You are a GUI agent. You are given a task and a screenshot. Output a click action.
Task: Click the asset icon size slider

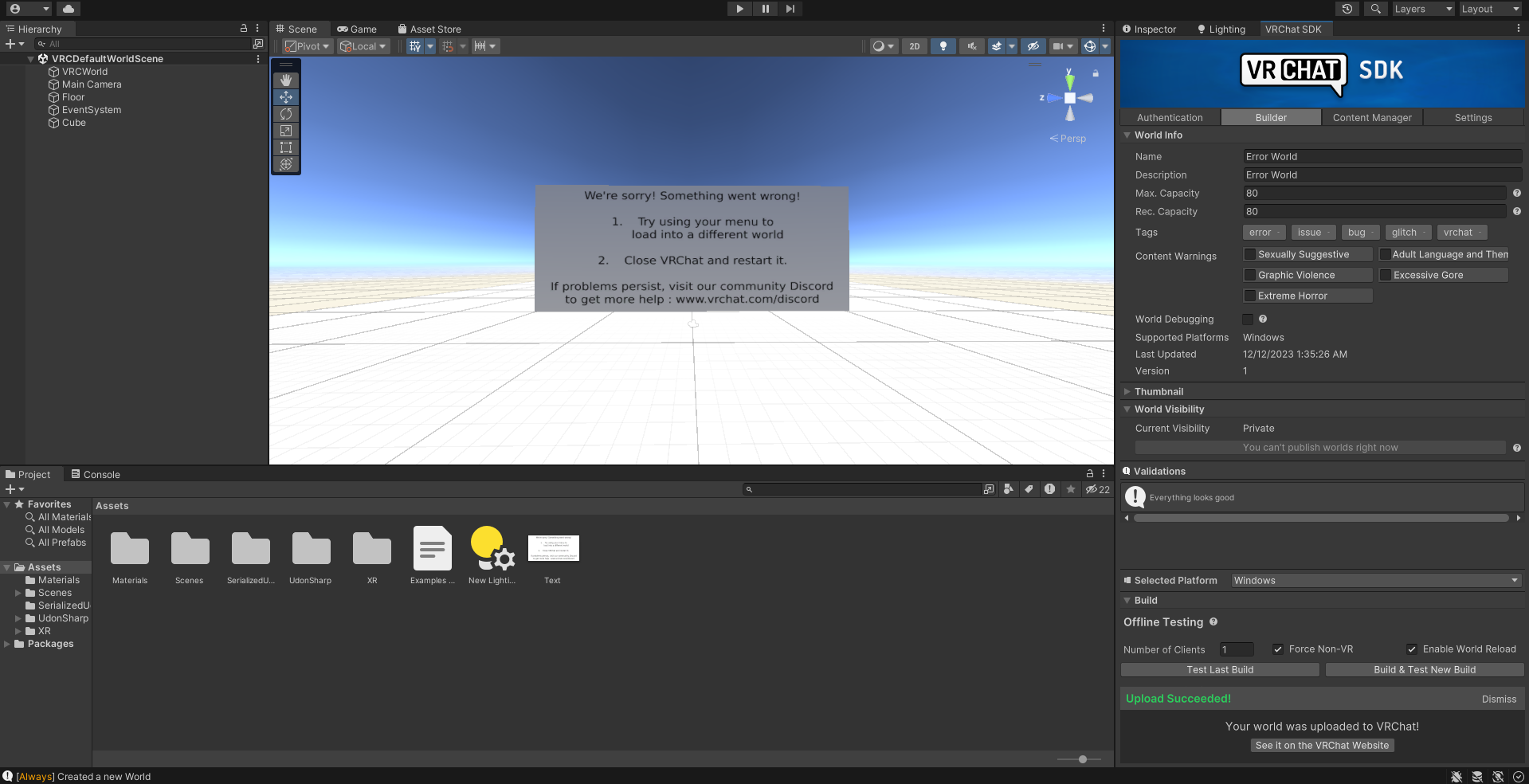pos(1082,759)
